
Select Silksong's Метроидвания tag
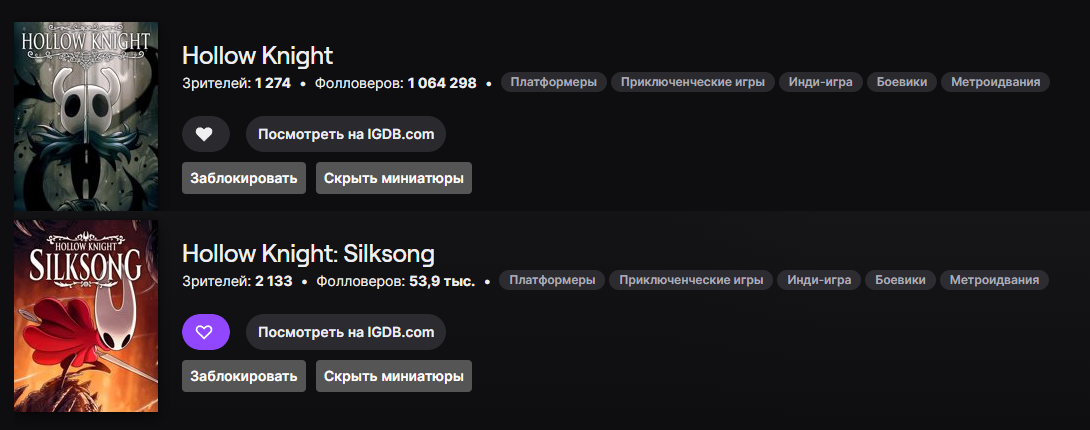(x=994, y=280)
